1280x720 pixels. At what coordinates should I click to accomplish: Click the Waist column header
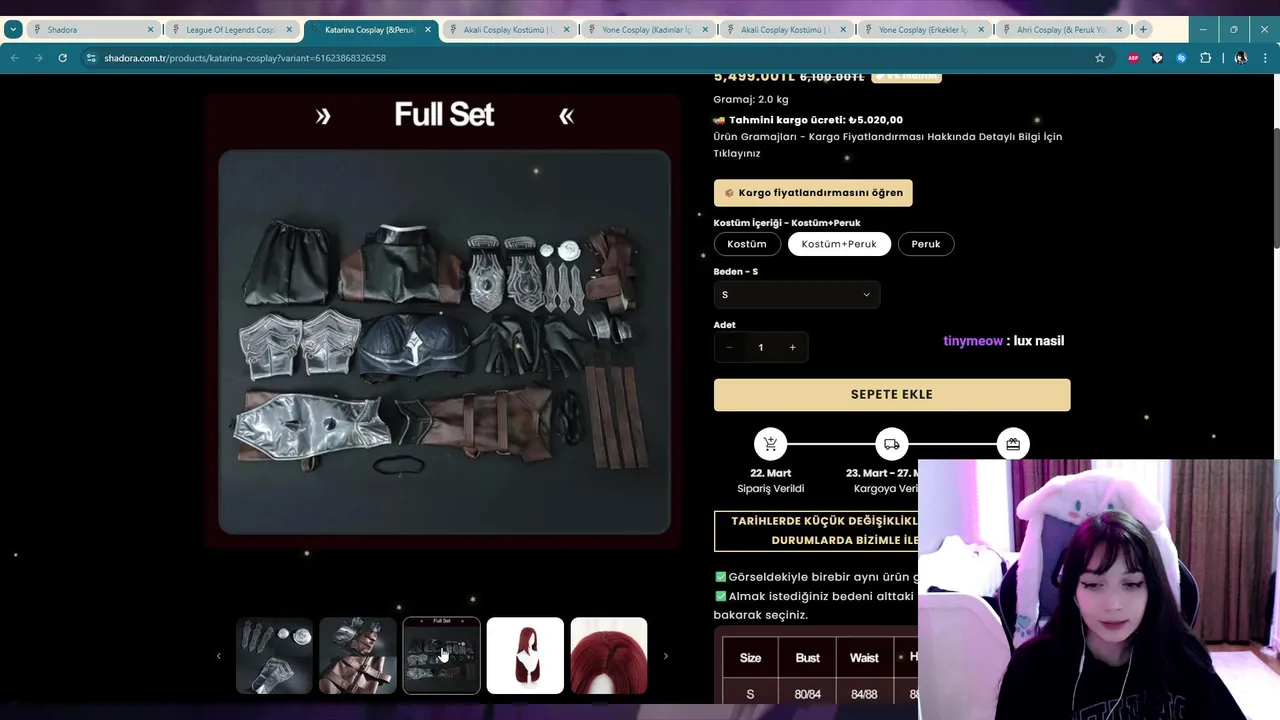pyautogui.click(x=864, y=658)
